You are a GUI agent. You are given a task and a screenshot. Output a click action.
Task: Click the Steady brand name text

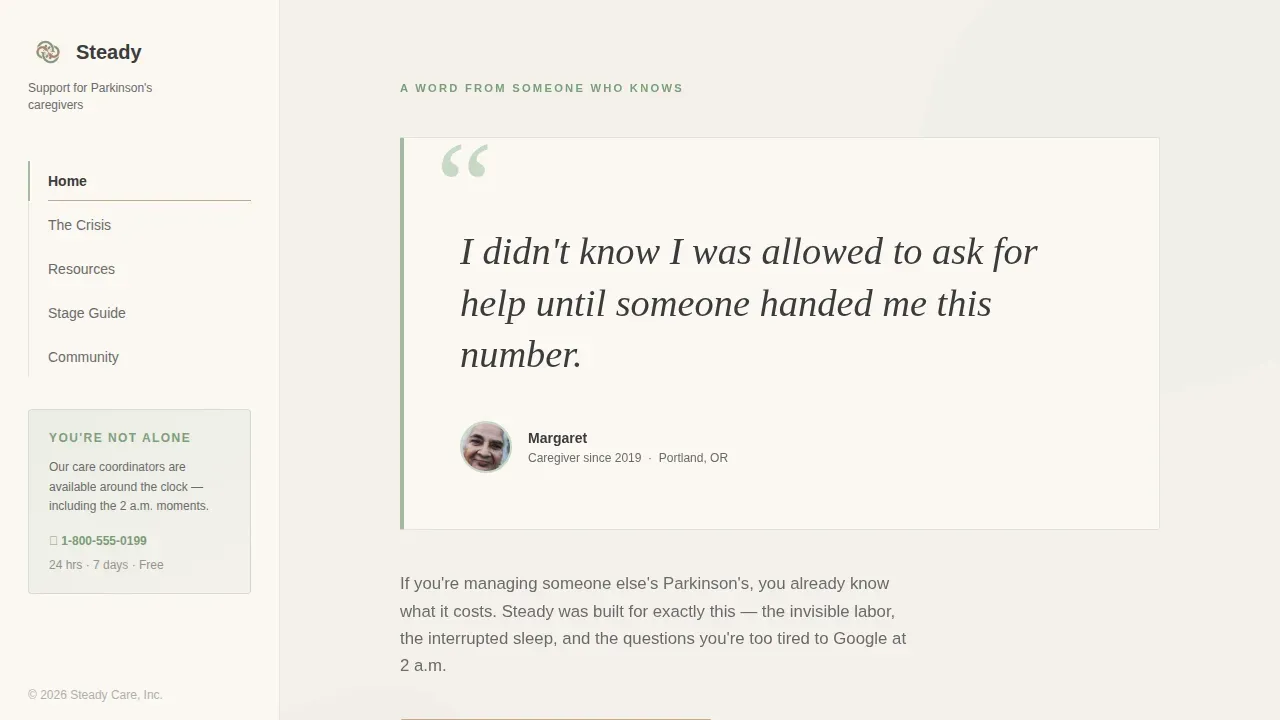109,52
